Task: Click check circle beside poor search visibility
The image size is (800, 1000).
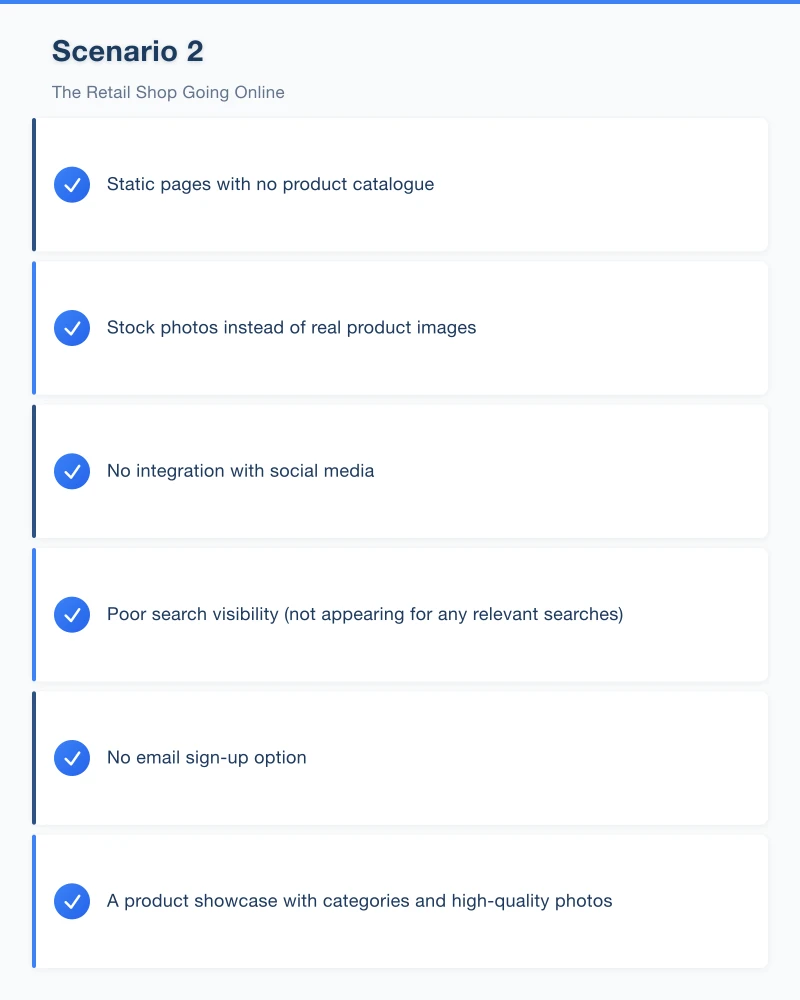Action: (x=72, y=614)
